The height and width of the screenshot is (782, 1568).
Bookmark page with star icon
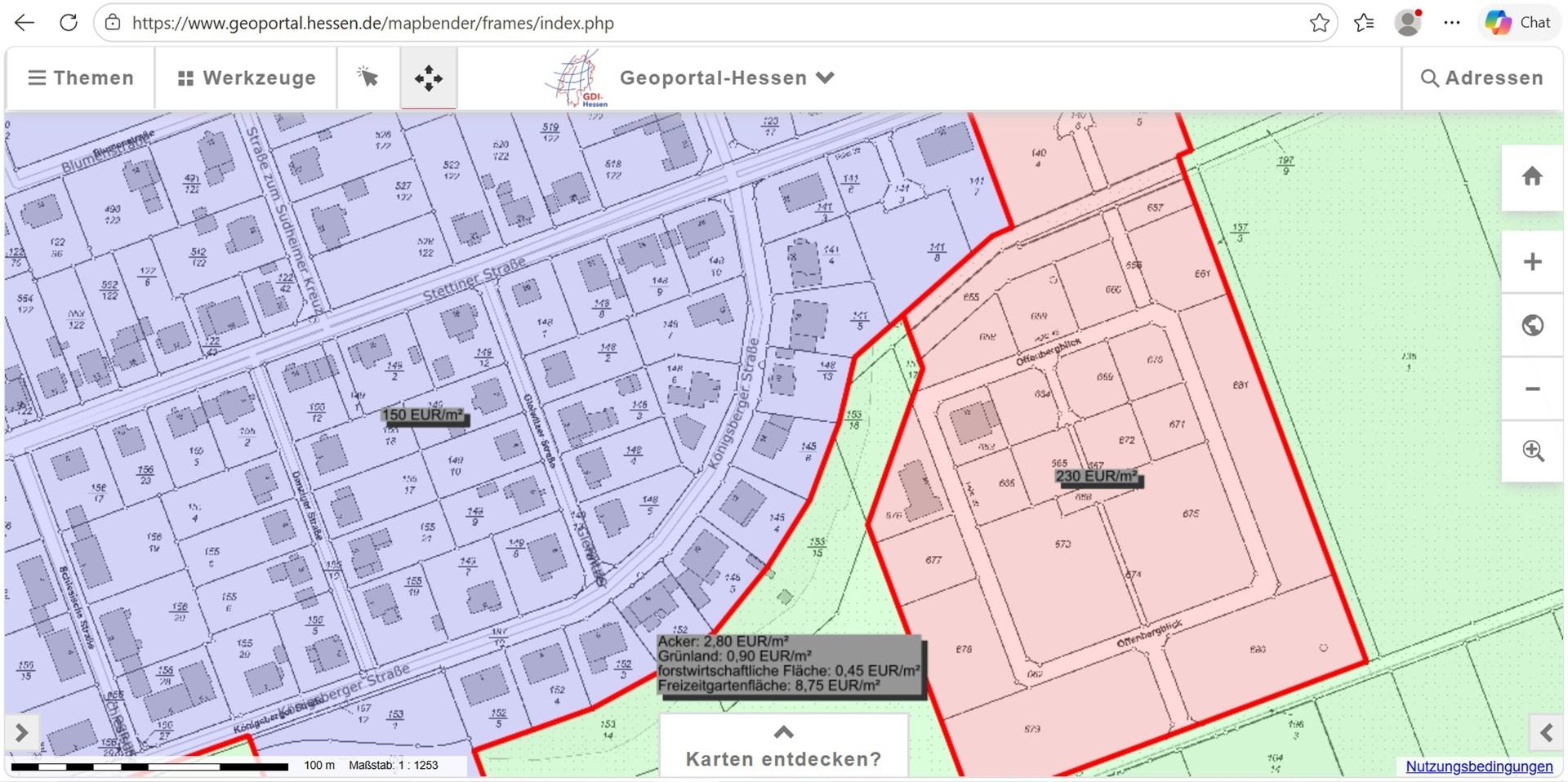pos(1319,23)
